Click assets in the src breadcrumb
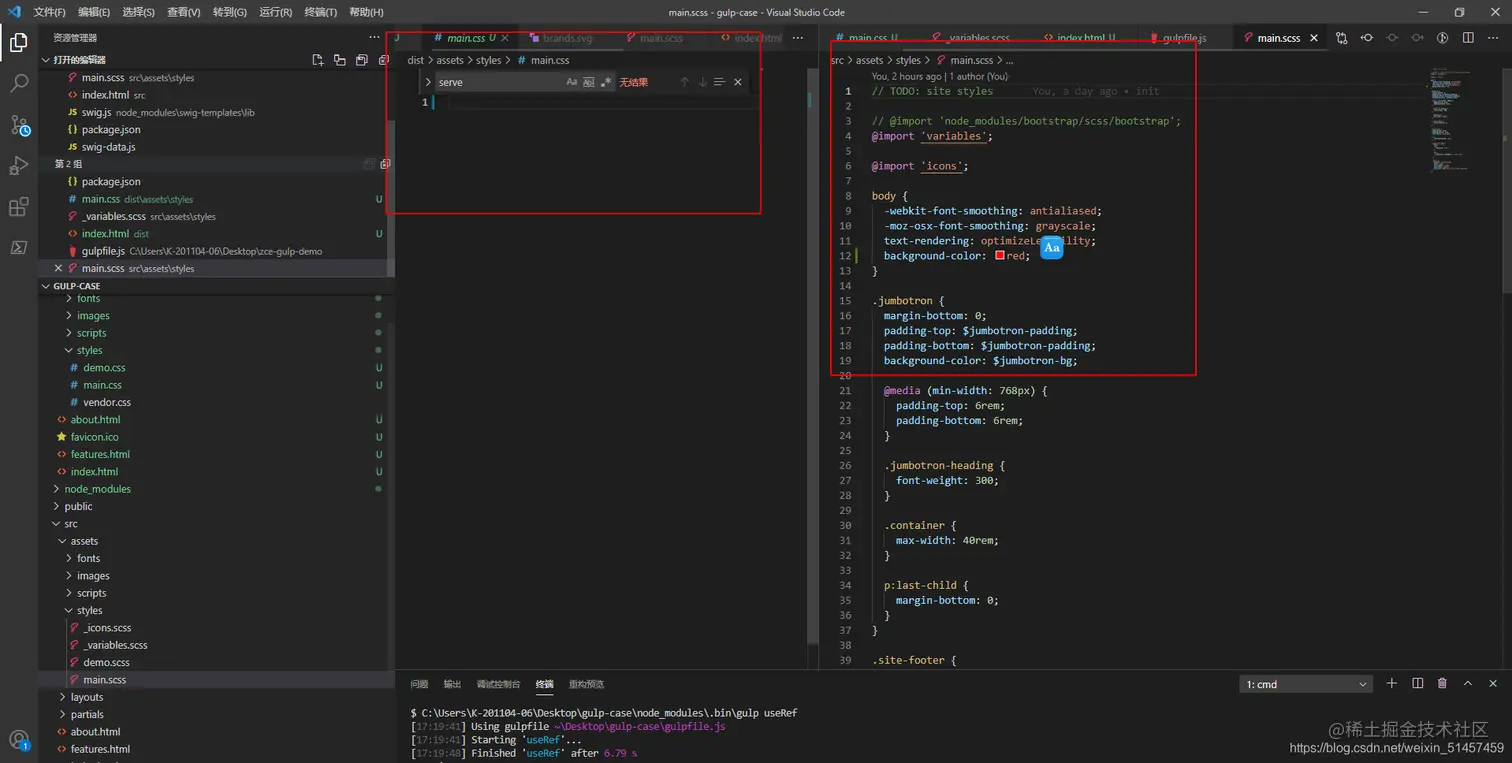Image resolution: width=1512 pixels, height=763 pixels. tap(869, 60)
